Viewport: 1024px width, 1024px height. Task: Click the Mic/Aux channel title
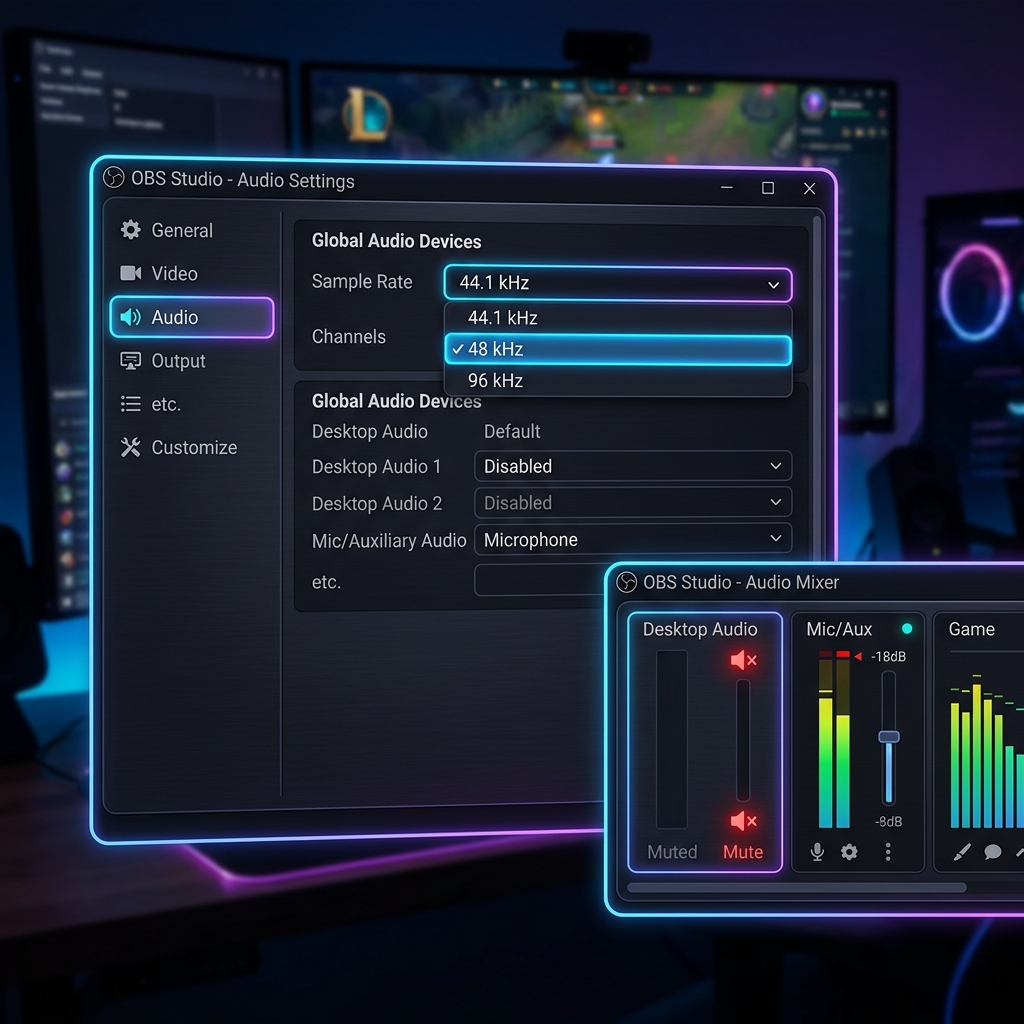coord(839,629)
